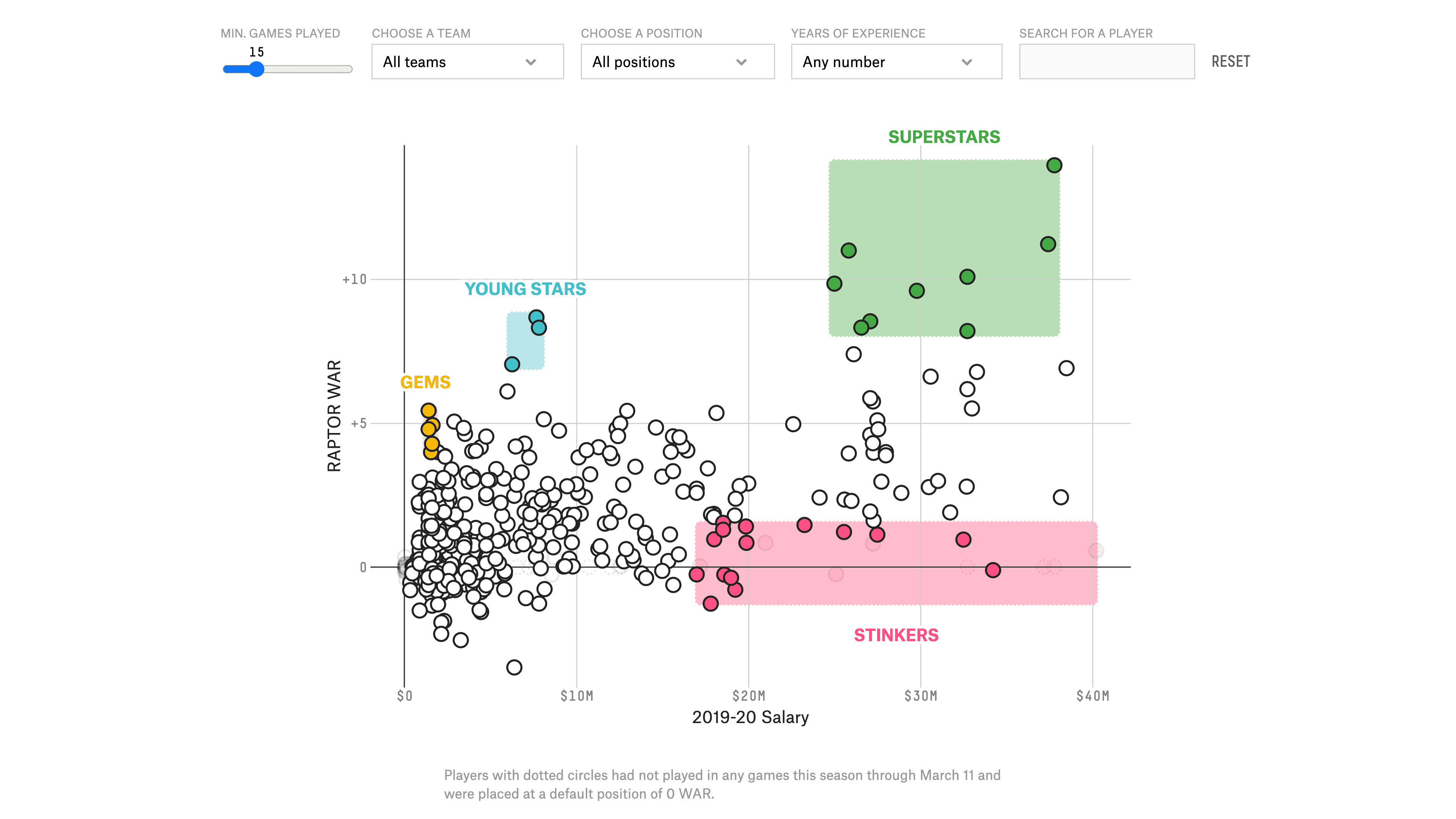Expand the All positions dropdown
The height and width of the screenshot is (819, 1456).
point(677,61)
